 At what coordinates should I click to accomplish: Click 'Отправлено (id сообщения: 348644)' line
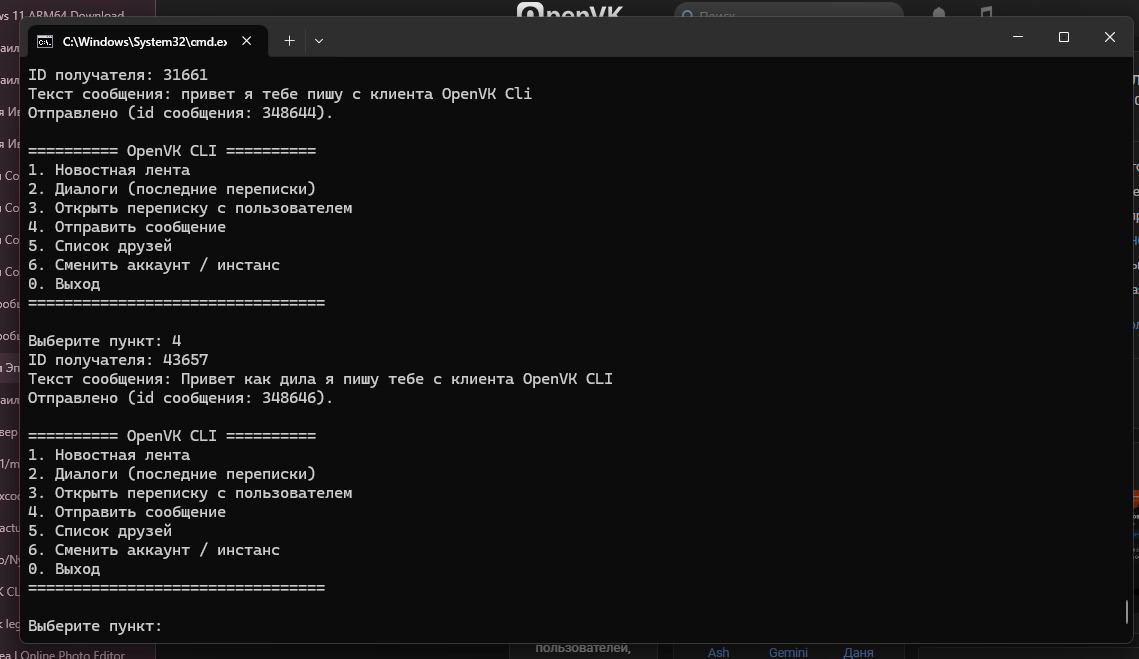(x=180, y=113)
